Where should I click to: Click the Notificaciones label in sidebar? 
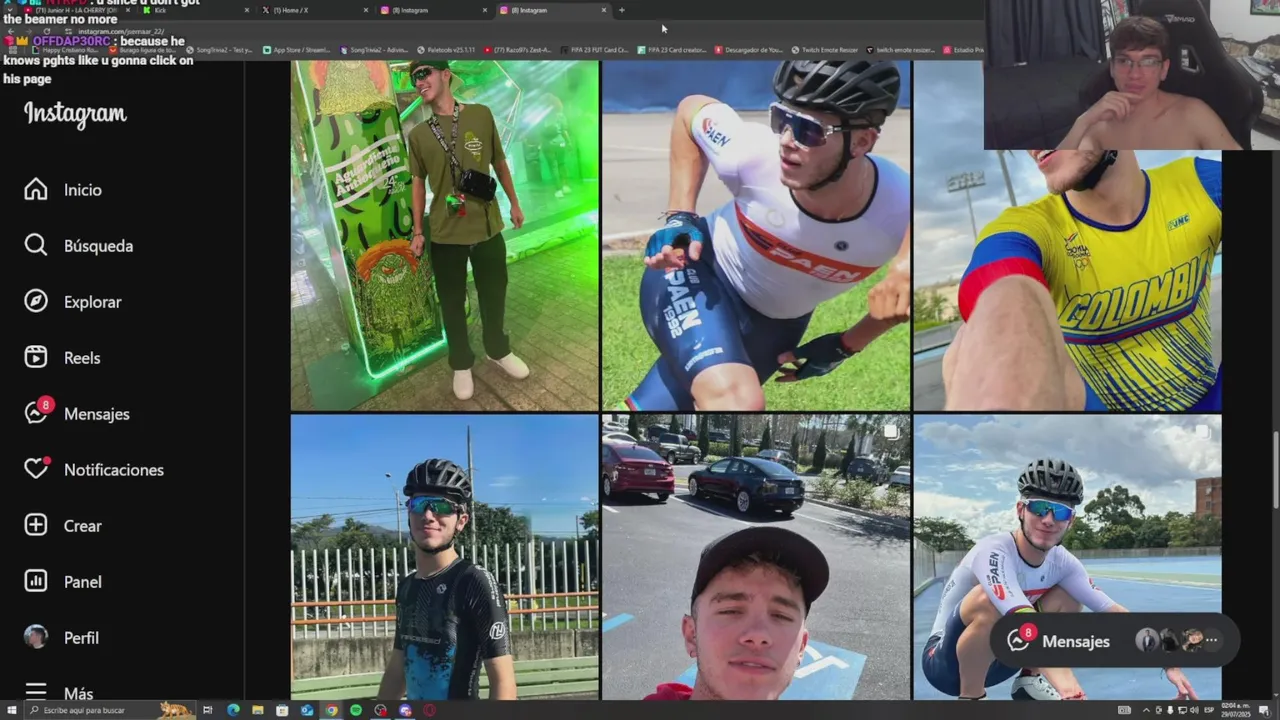114,470
